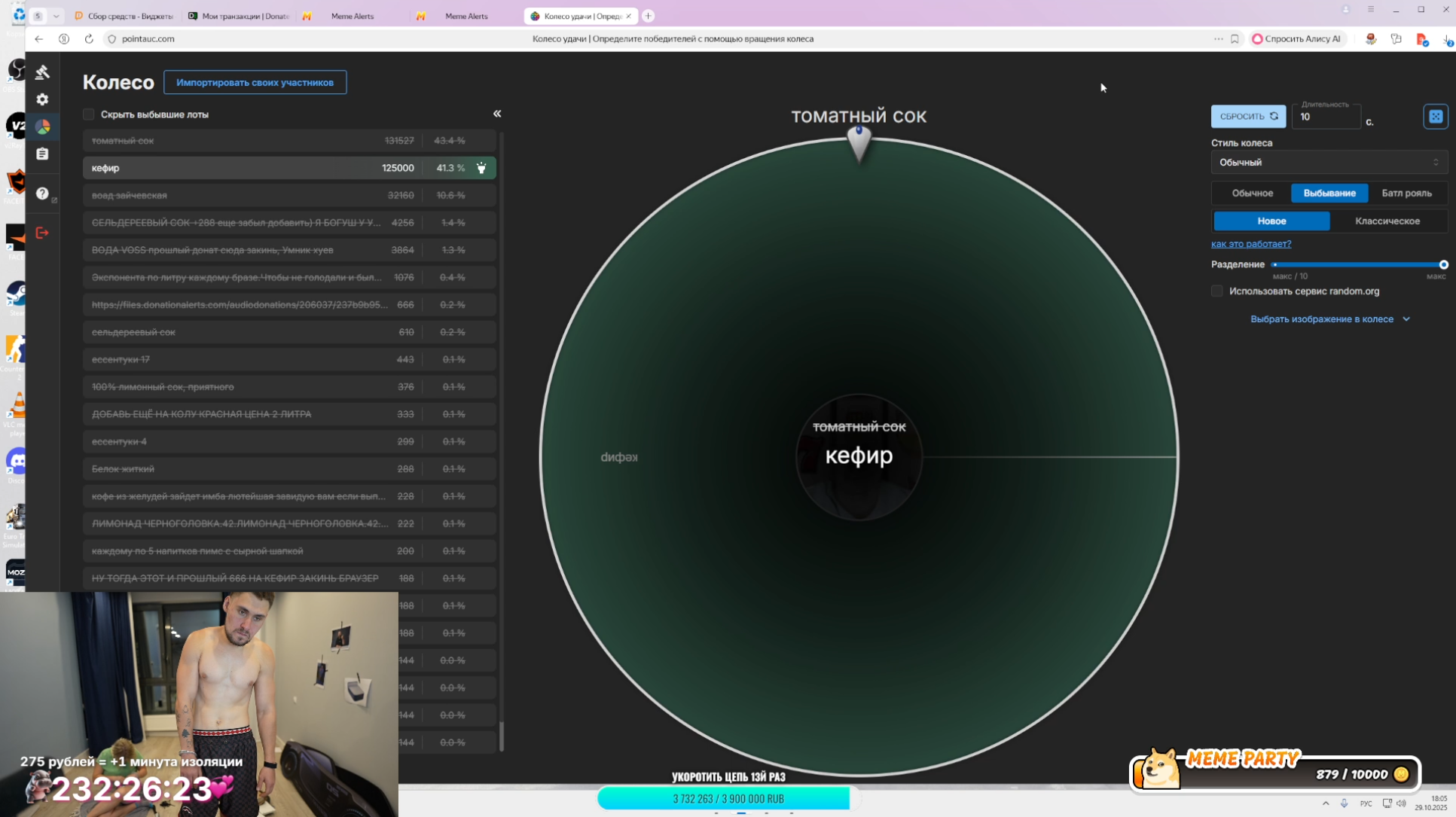Click the red logout icon

(42, 233)
